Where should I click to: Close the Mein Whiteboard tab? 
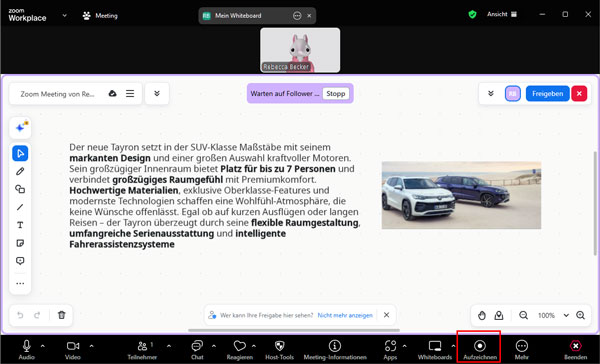tap(309, 16)
